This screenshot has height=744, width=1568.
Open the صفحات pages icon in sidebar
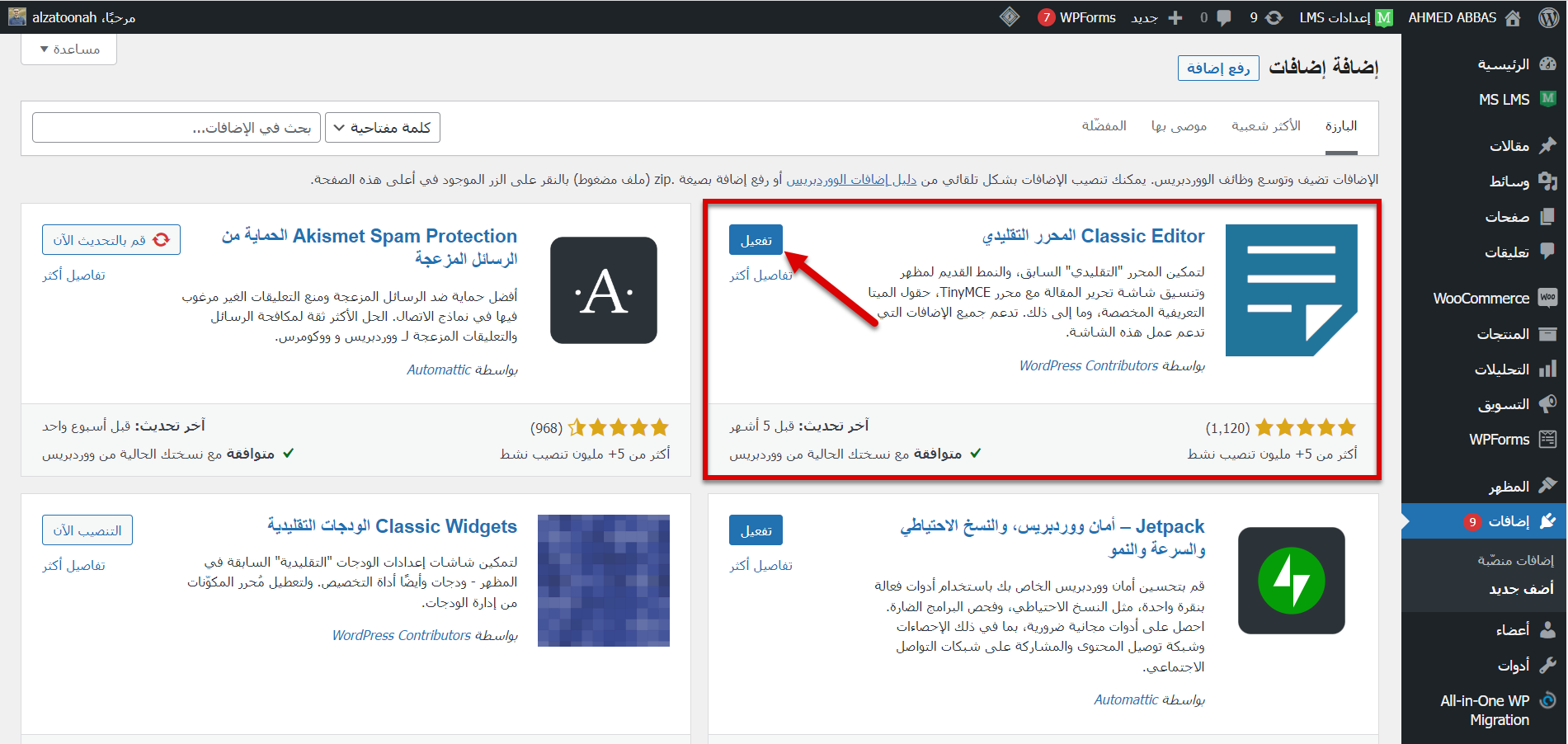tap(1547, 216)
